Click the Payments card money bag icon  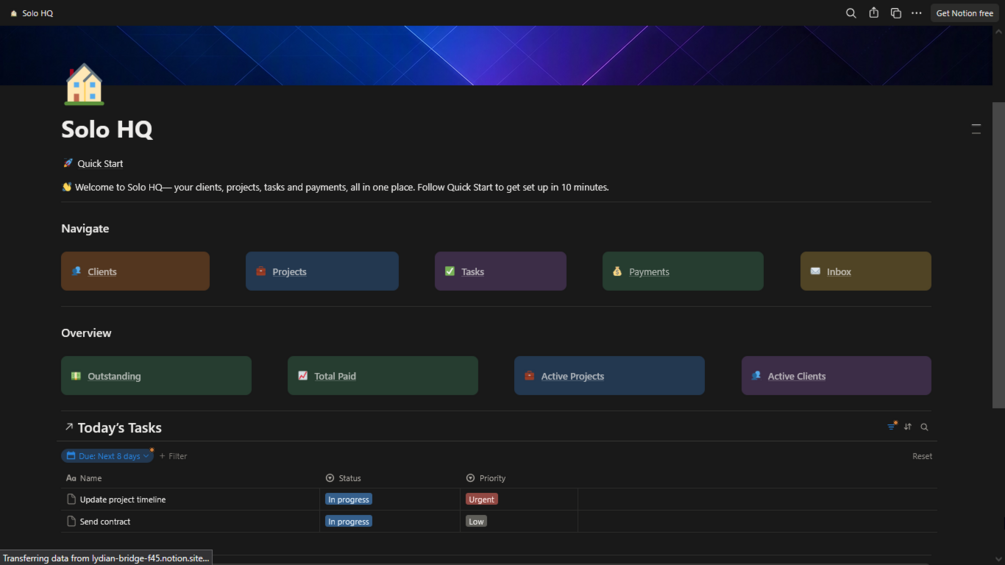tap(617, 271)
